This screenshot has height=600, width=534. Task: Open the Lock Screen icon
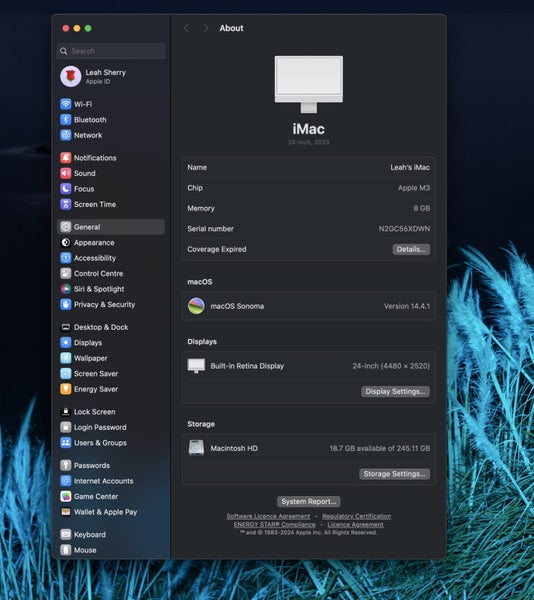(66, 412)
